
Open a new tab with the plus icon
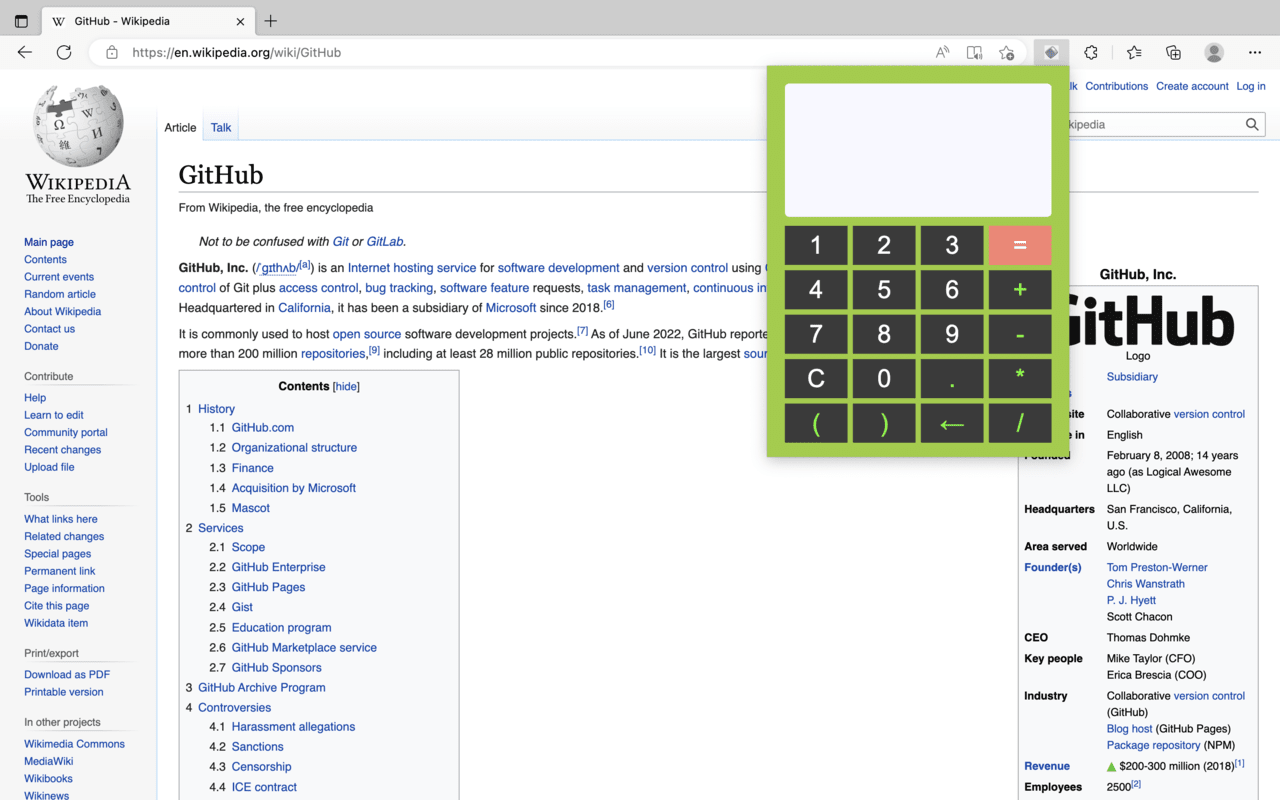click(271, 21)
